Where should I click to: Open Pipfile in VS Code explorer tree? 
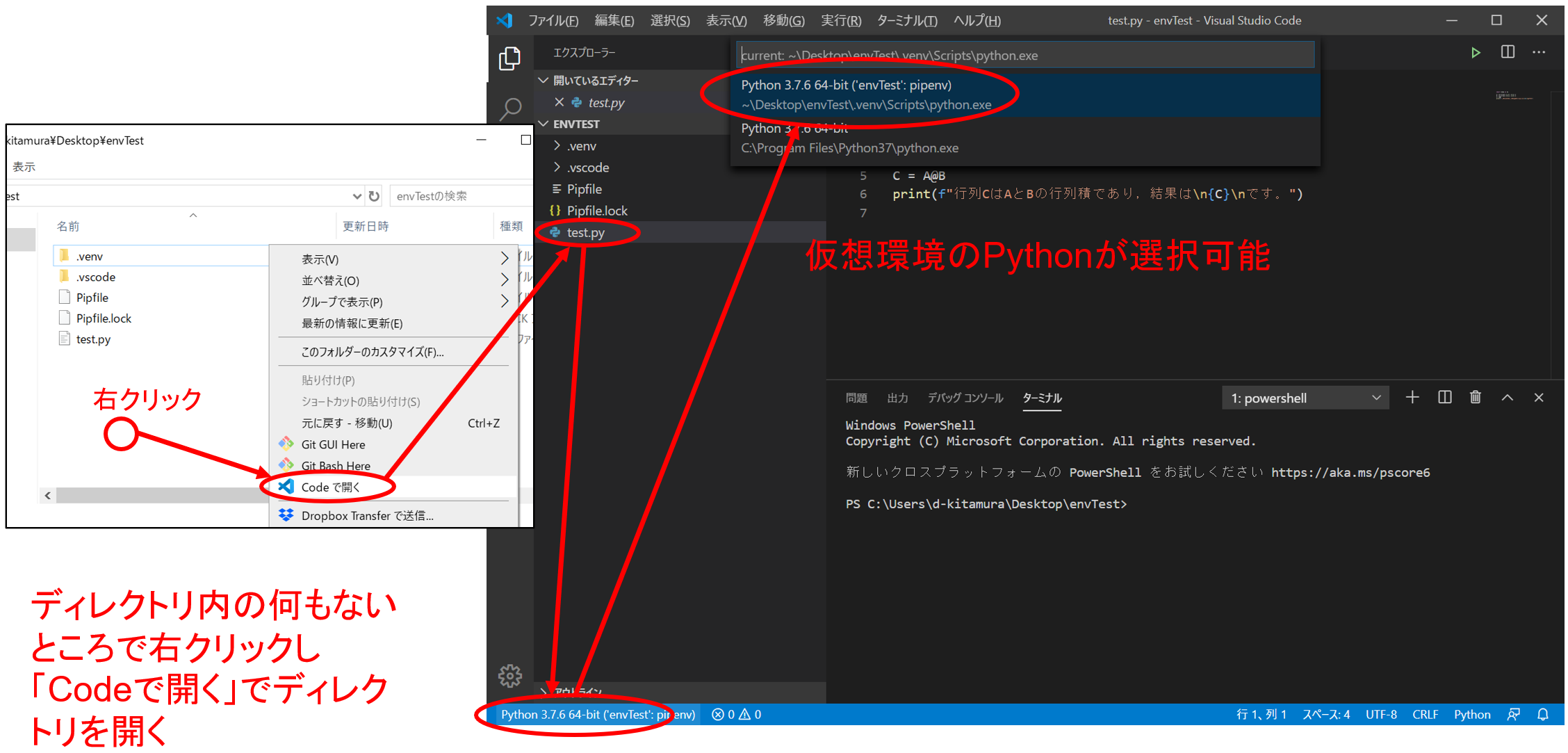point(584,189)
